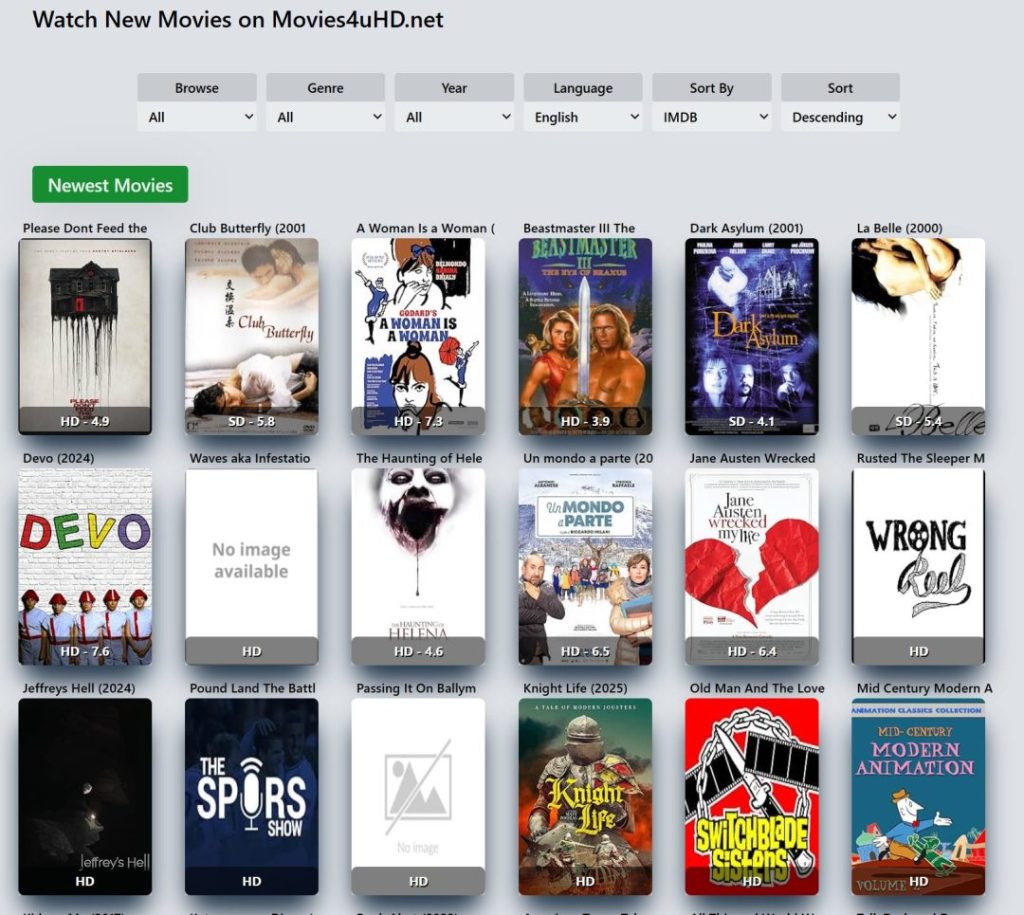The image size is (1024, 915).
Task: Click the Un mondo a parte title
Action: click(588, 458)
